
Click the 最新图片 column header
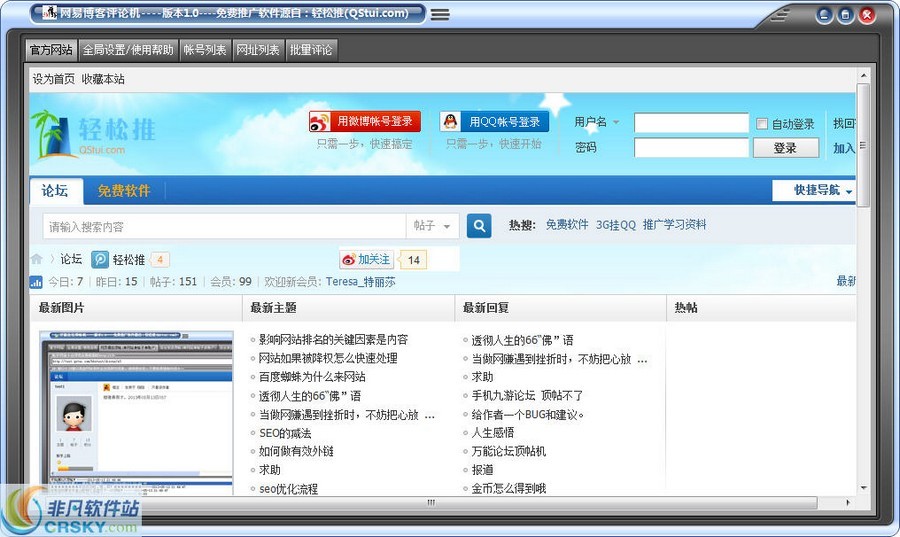[x=61, y=308]
